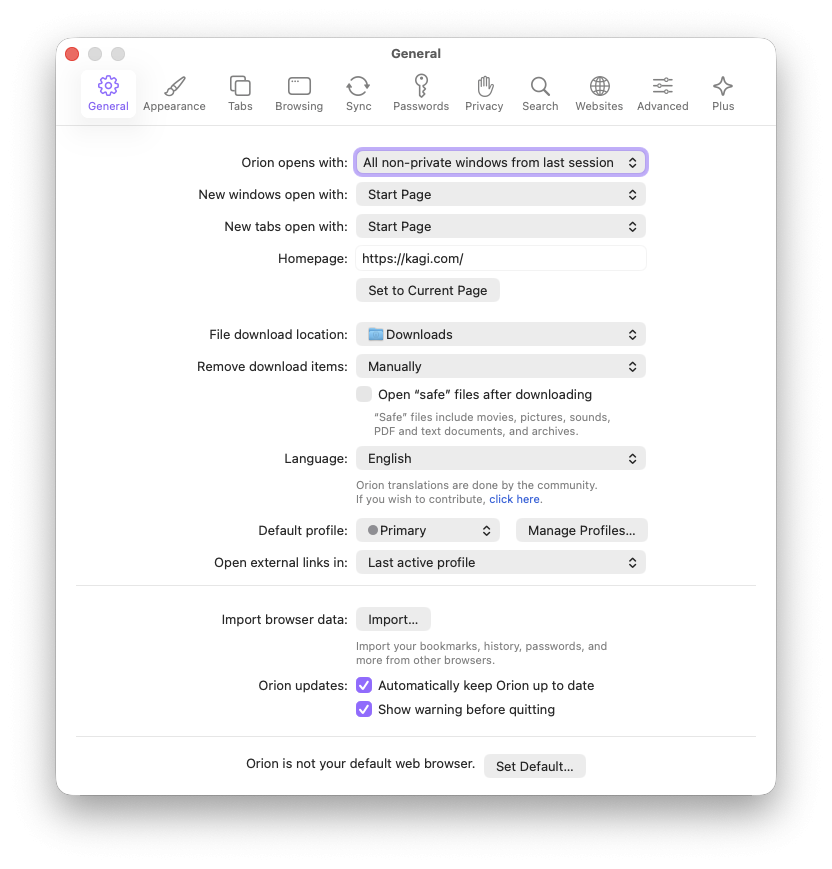Open the Orion Plus sparkle pane
Image resolution: width=832 pixels, height=869 pixels.
(723, 93)
